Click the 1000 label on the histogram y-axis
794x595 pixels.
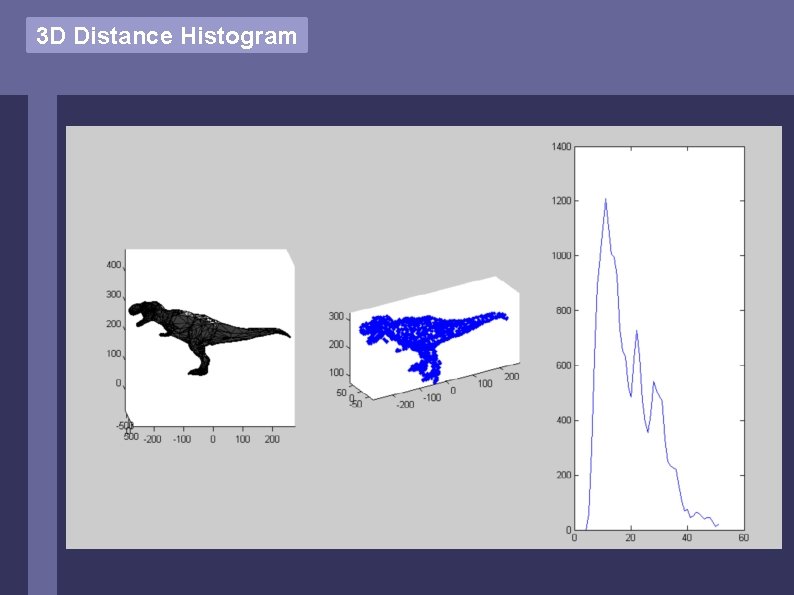pyautogui.click(x=561, y=256)
